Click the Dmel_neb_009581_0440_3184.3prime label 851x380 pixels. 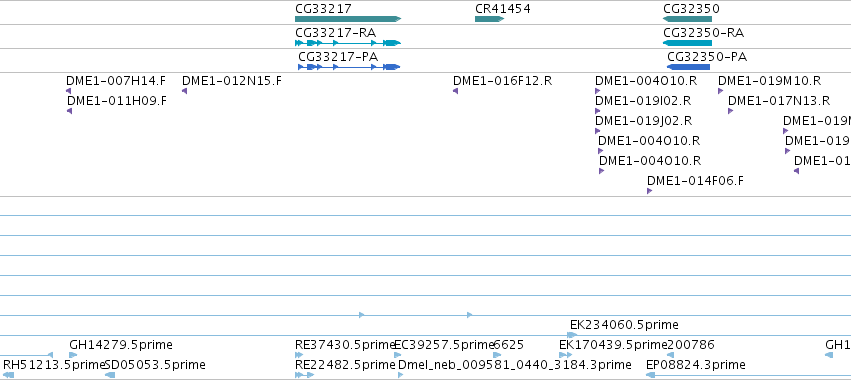pos(515,364)
